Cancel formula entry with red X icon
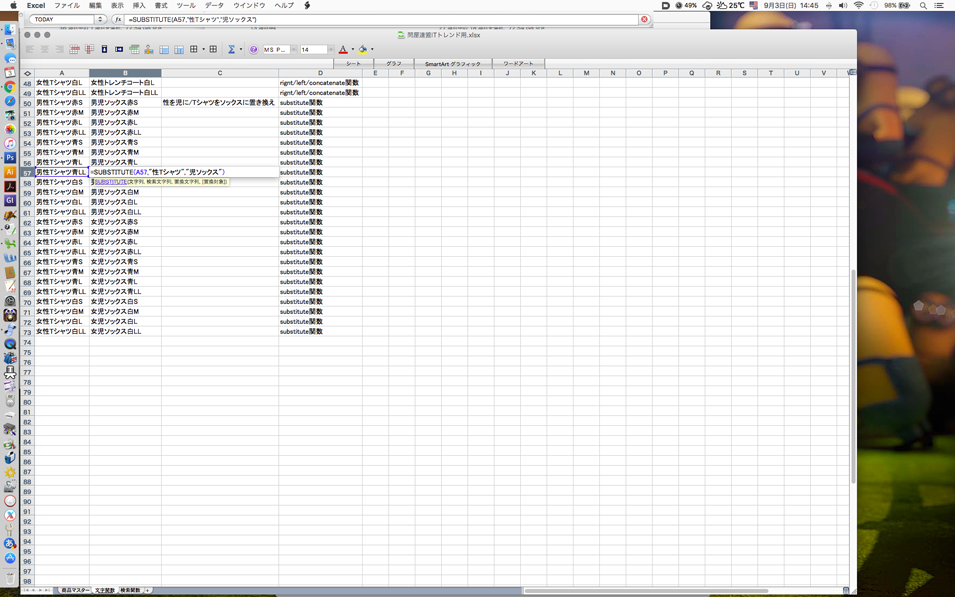This screenshot has height=597, width=955. [x=644, y=19]
